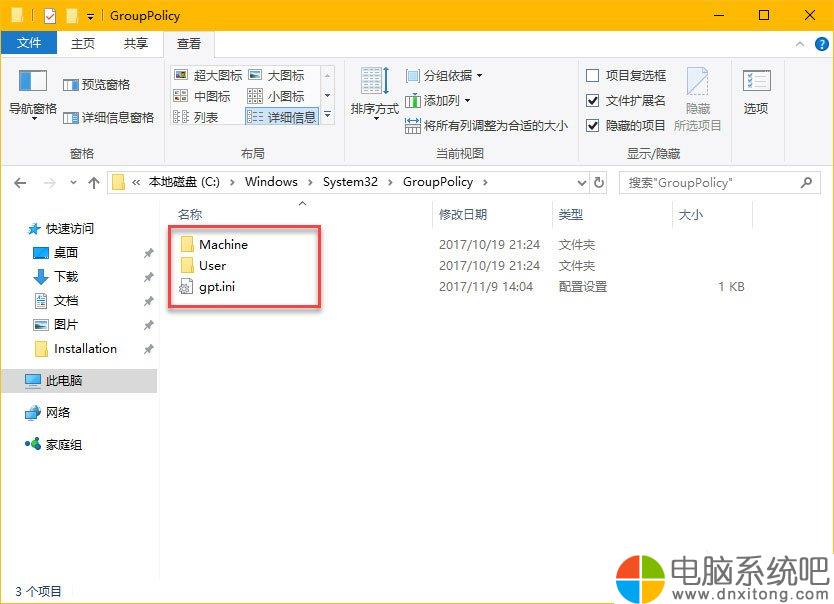834x604 pixels.
Task: Expand the Group by (分组依据) dropdown
Action: (444, 76)
